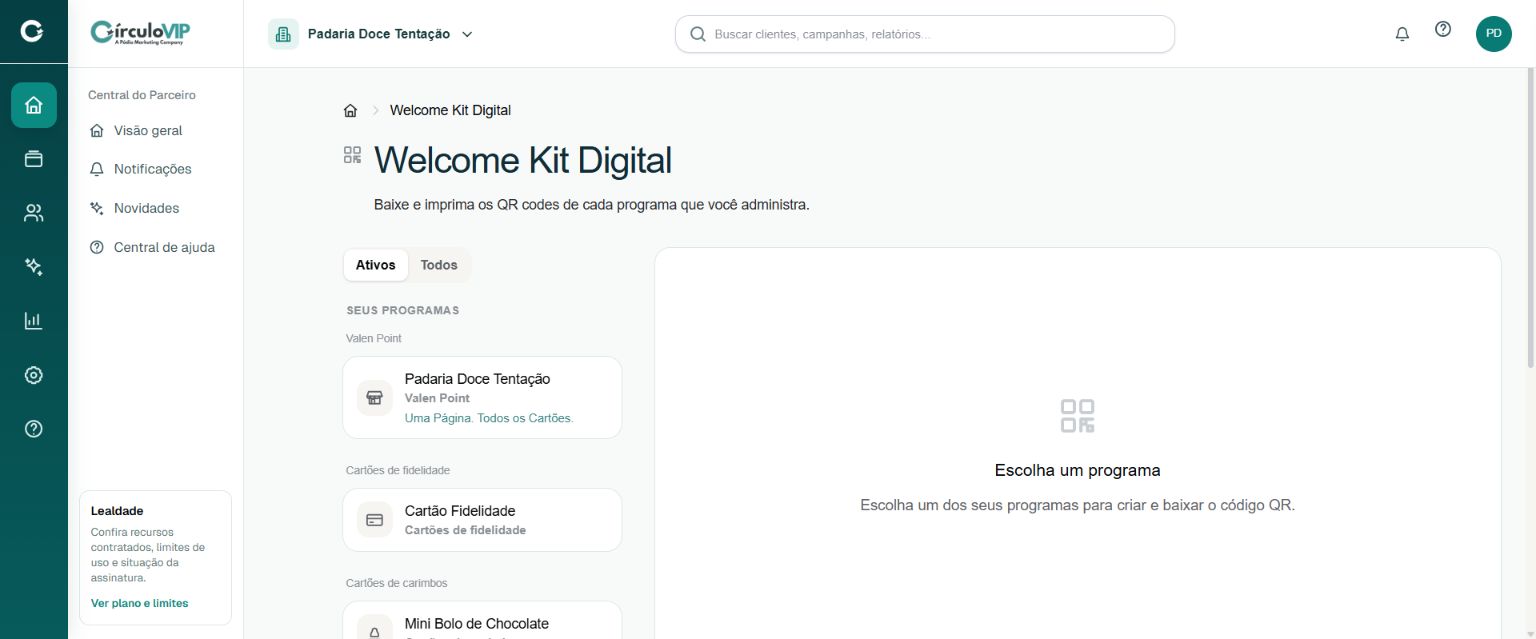Switch to the Todos tab
Image resolution: width=1536 pixels, height=639 pixels.
[x=439, y=265]
